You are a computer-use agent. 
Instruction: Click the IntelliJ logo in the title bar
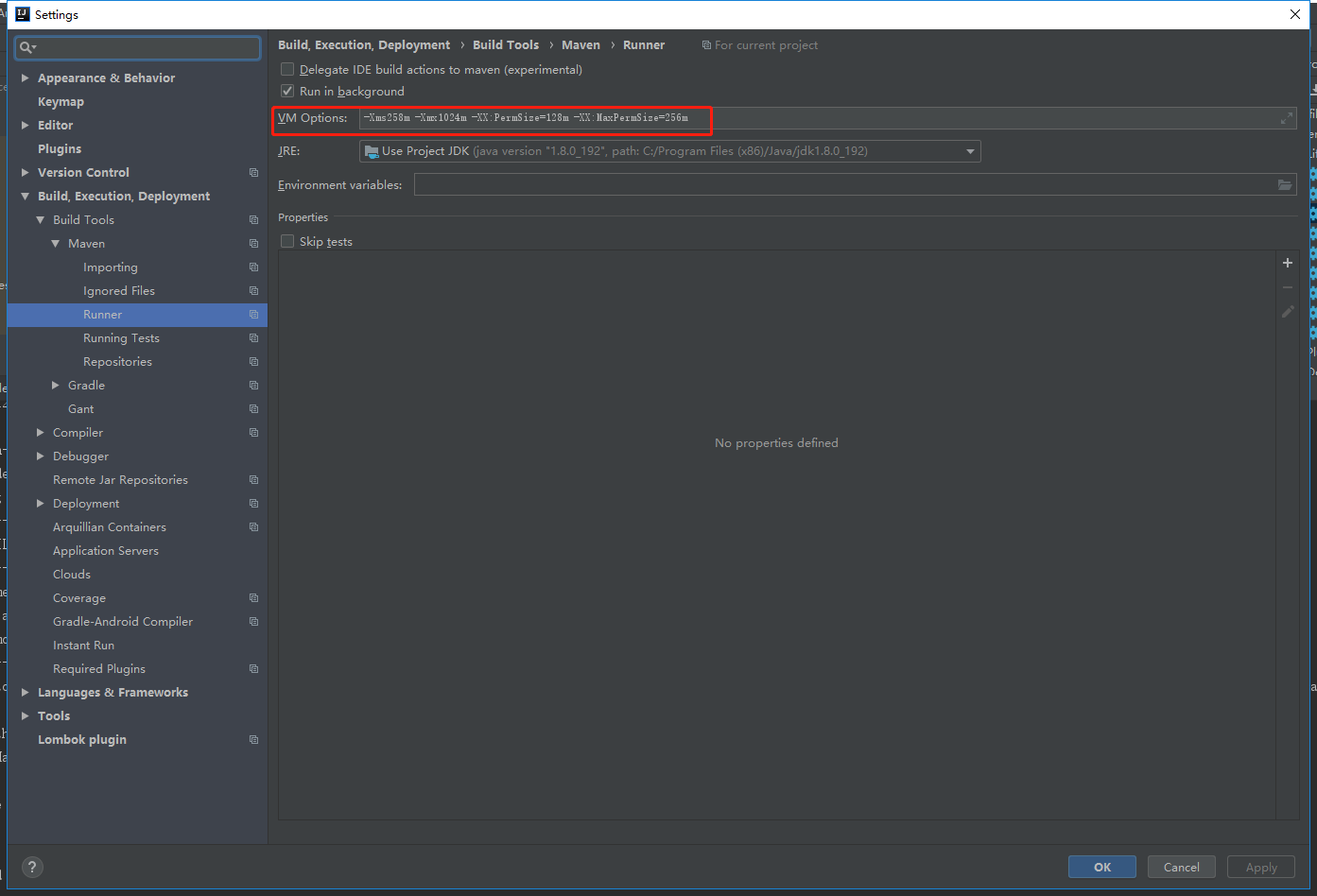click(23, 14)
